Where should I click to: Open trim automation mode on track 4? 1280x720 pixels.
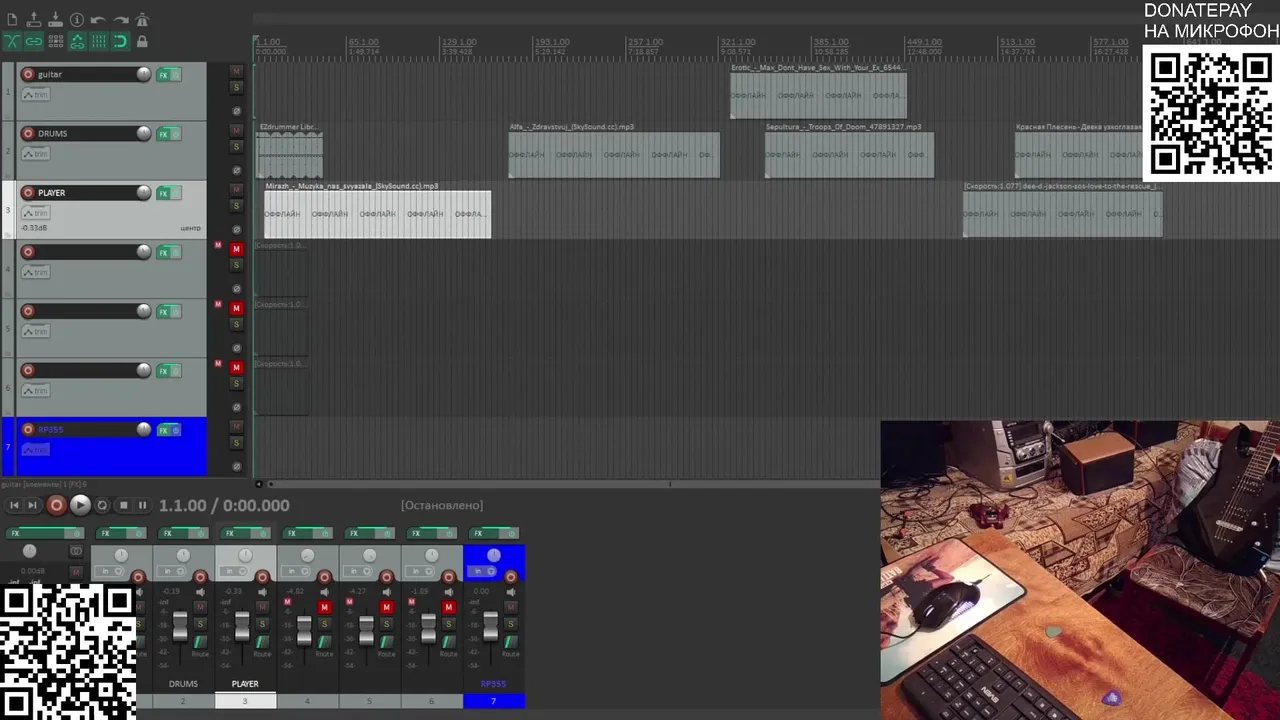click(x=36, y=272)
